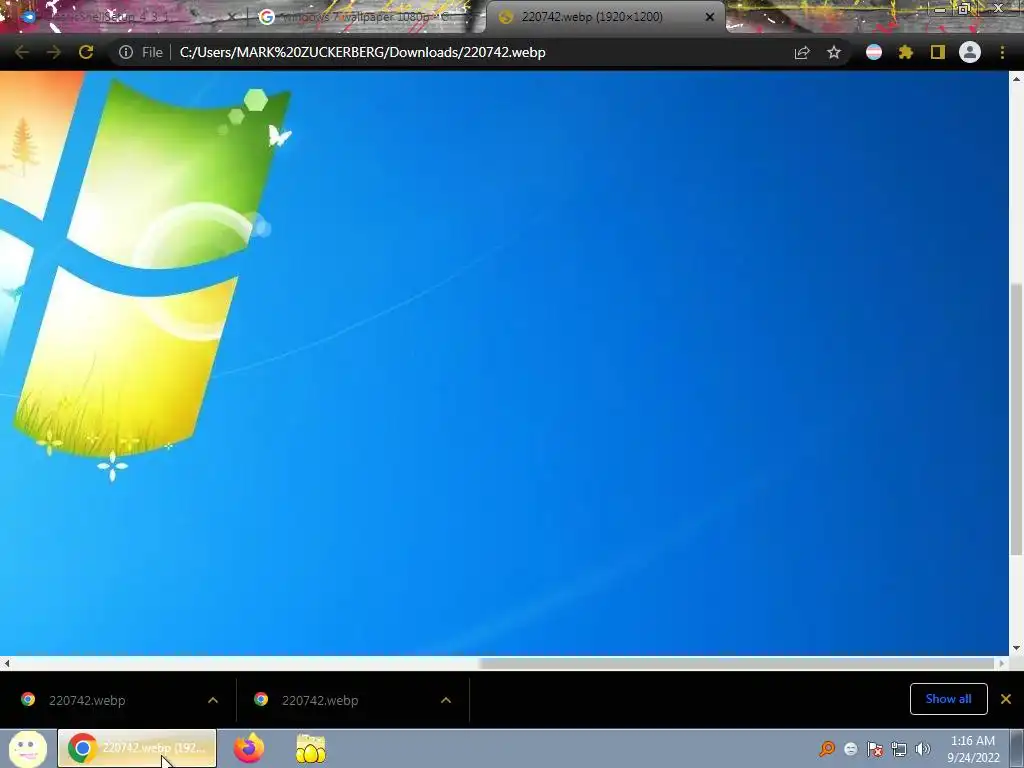
Task: Click the Chrome 220742.webp taskbar button
Action: pos(137,748)
